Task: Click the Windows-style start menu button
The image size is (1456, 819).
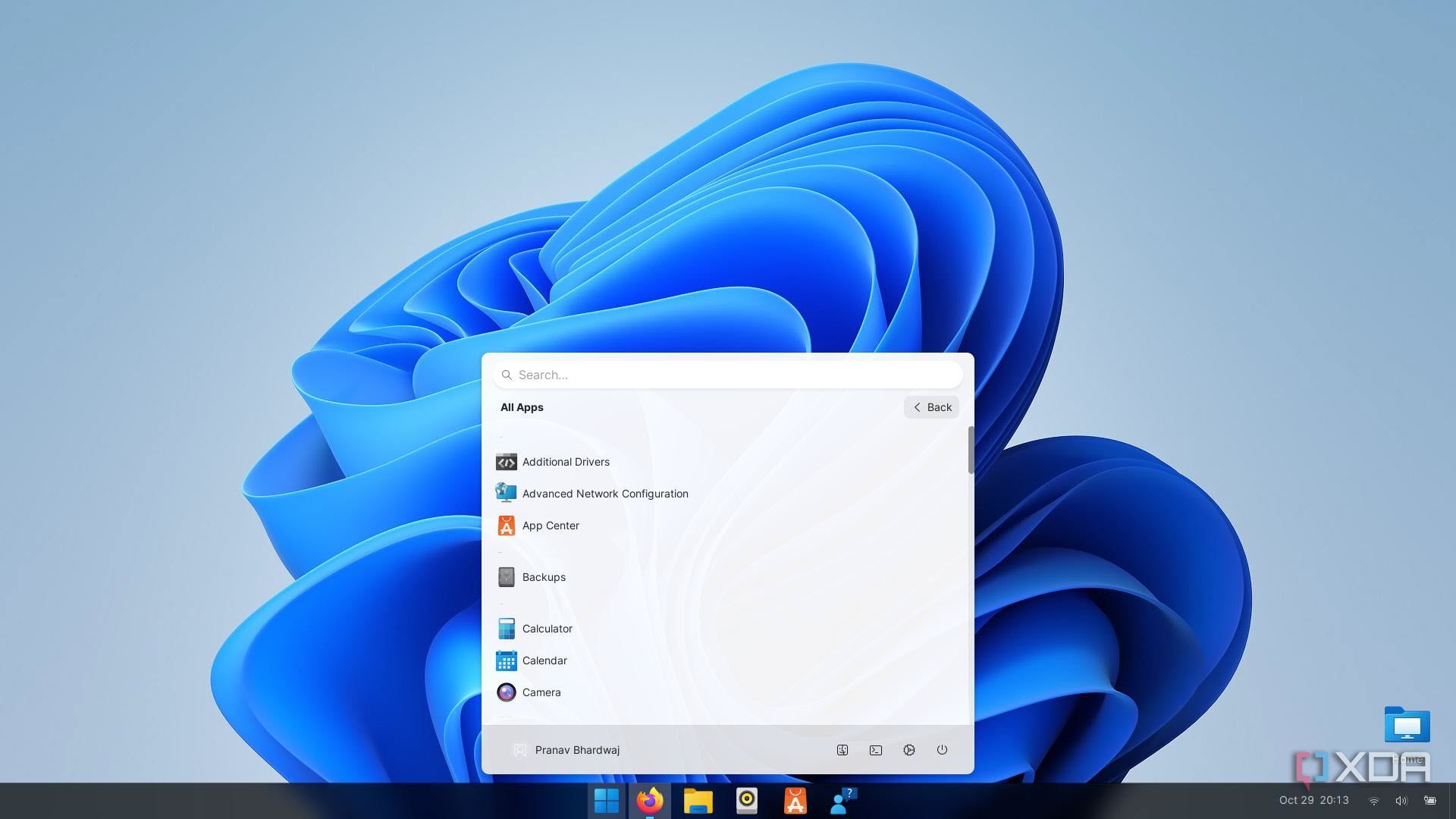Action: pyautogui.click(x=606, y=801)
